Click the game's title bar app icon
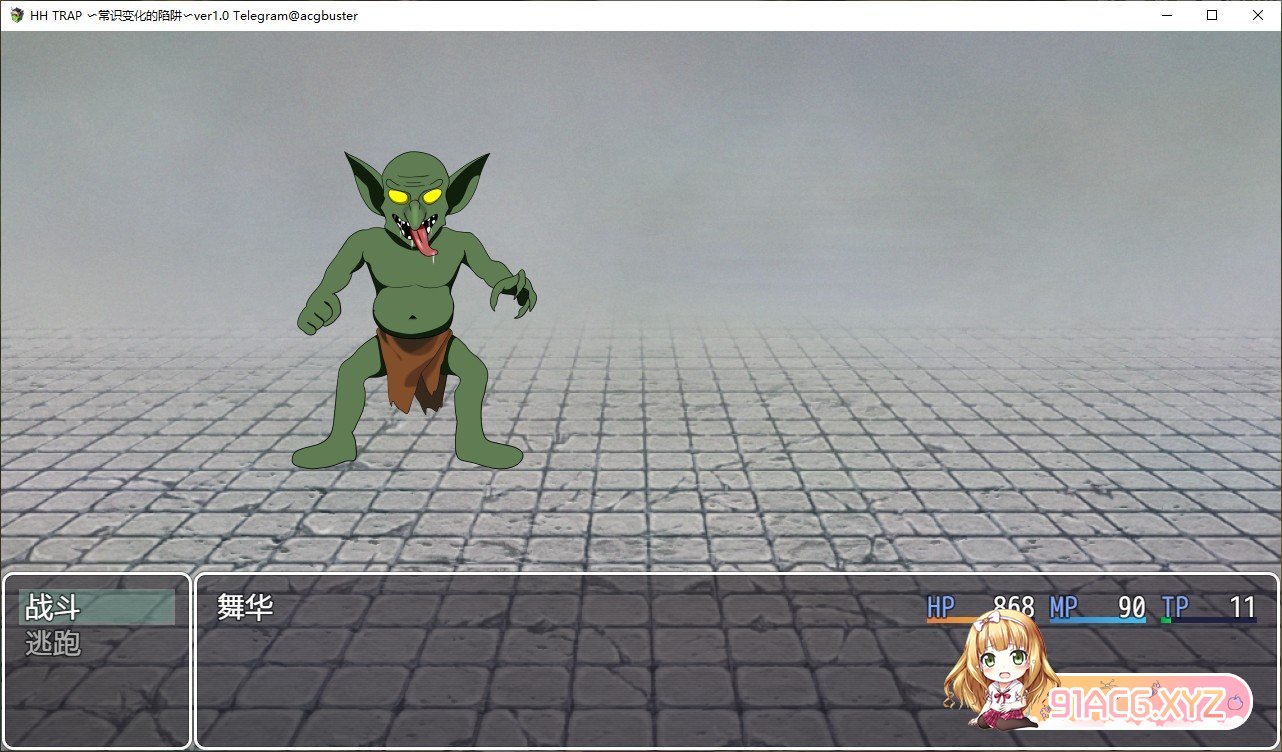 click(16, 15)
